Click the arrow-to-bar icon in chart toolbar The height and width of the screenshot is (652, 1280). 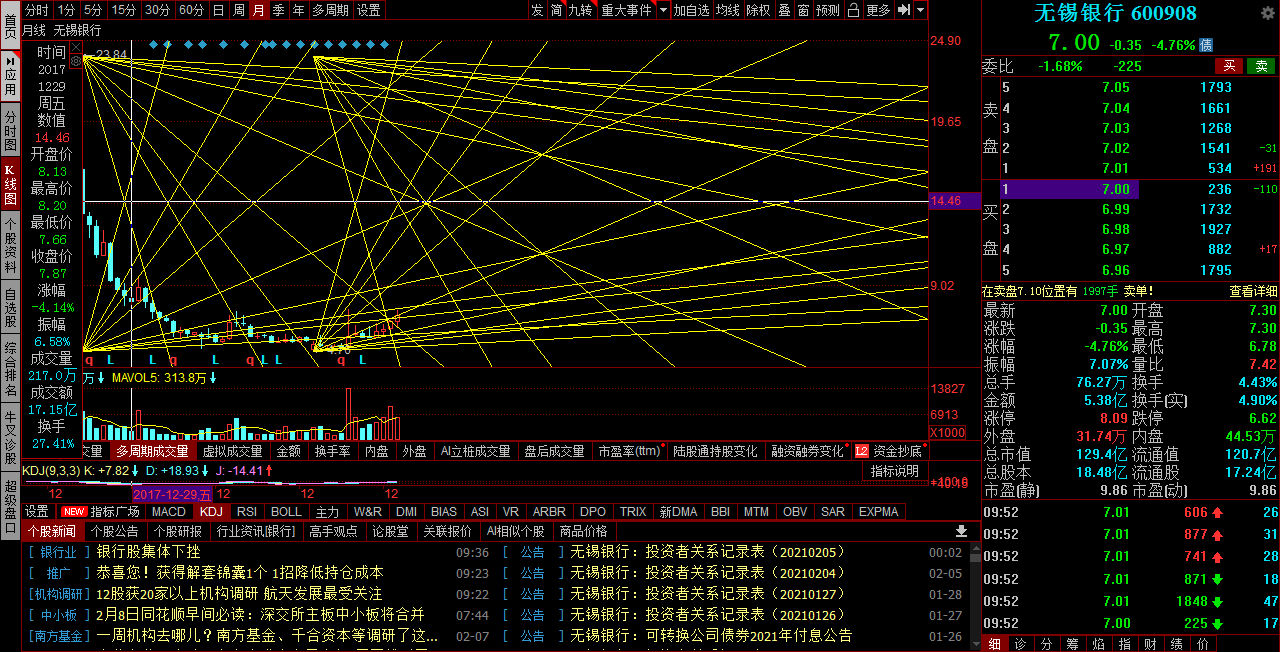(x=903, y=10)
